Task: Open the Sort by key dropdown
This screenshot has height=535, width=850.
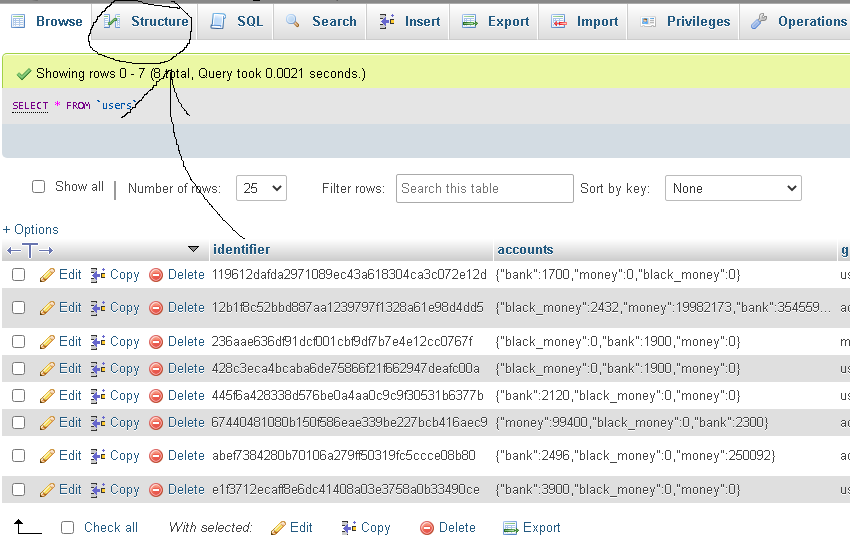Action: tap(733, 188)
